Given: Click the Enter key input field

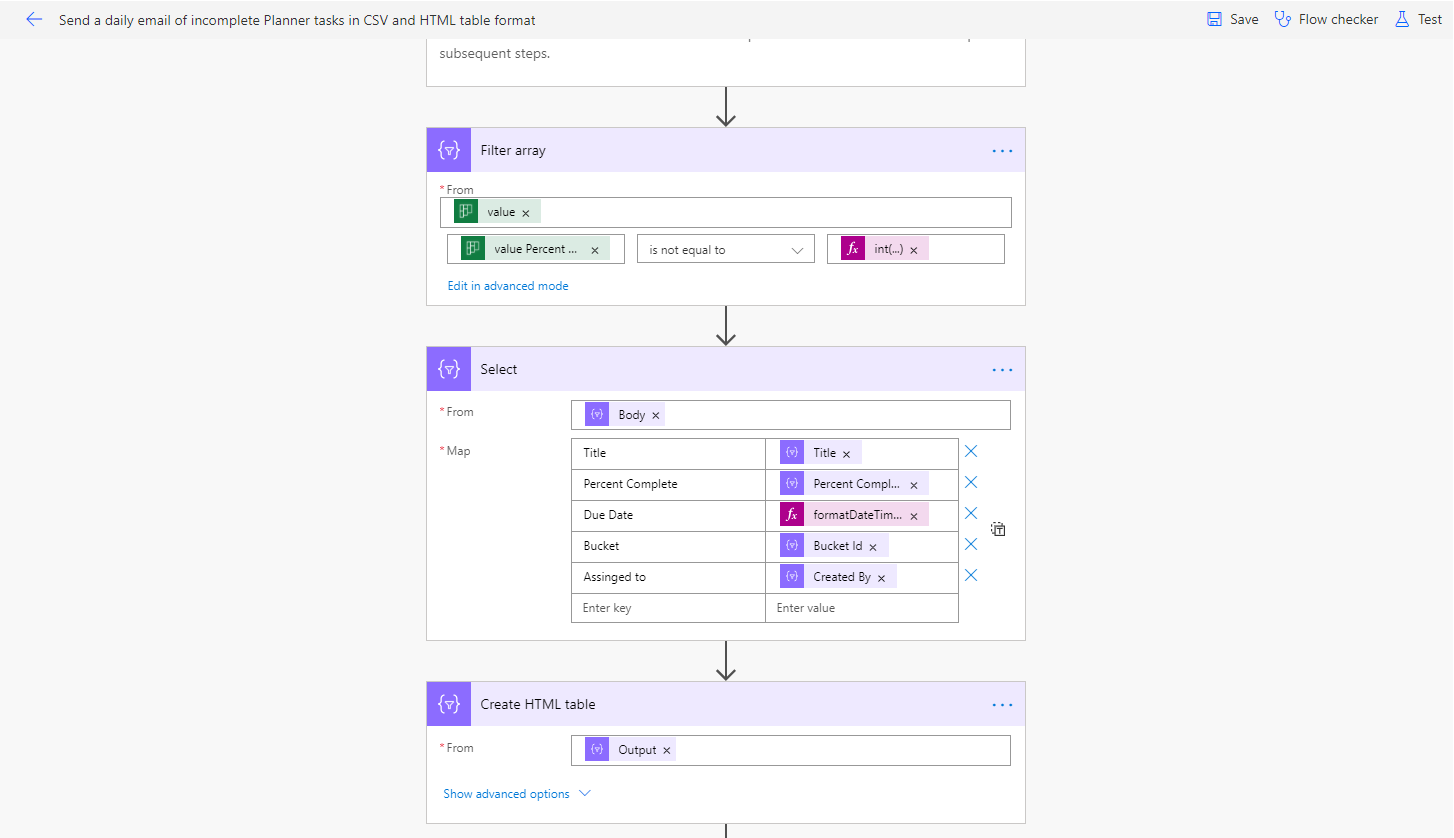Looking at the screenshot, I should tap(667, 608).
